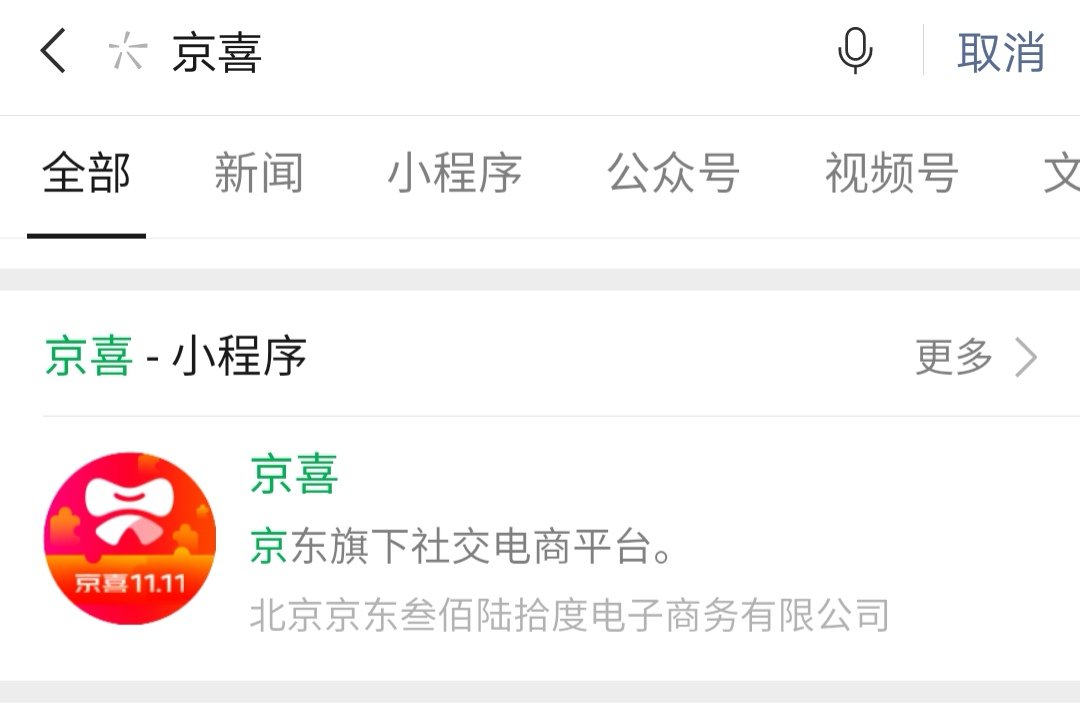Activate the microphone voice search
The width and height of the screenshot is (1080, 703).
pos(855,50)
